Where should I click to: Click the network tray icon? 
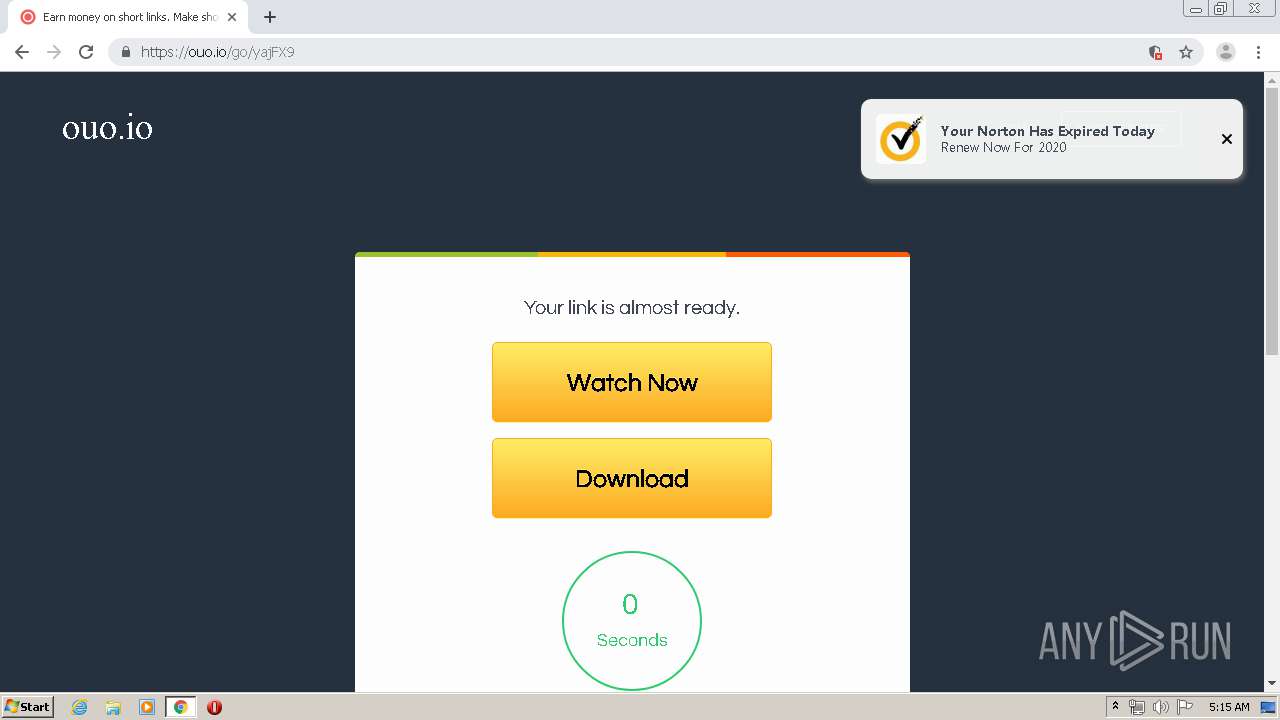point(1137,707)
